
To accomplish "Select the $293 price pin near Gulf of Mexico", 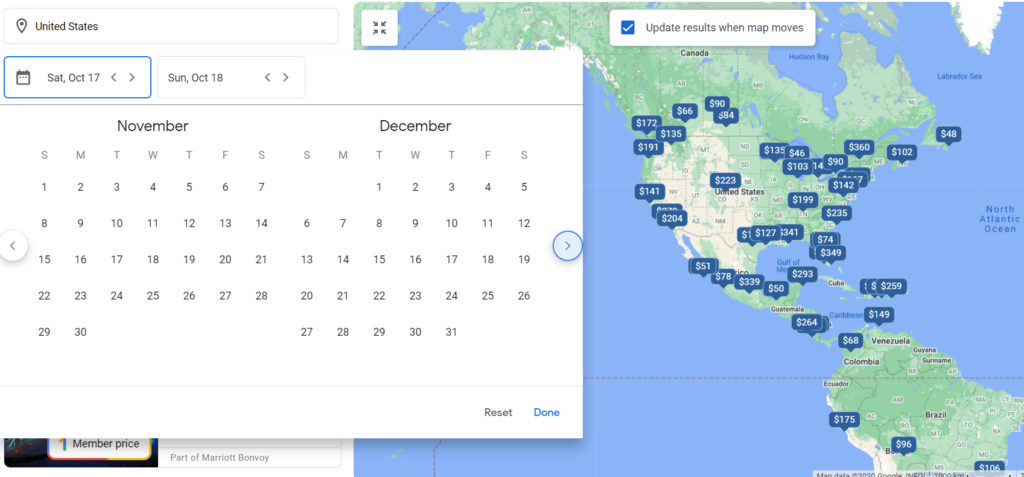I will 802,274.
